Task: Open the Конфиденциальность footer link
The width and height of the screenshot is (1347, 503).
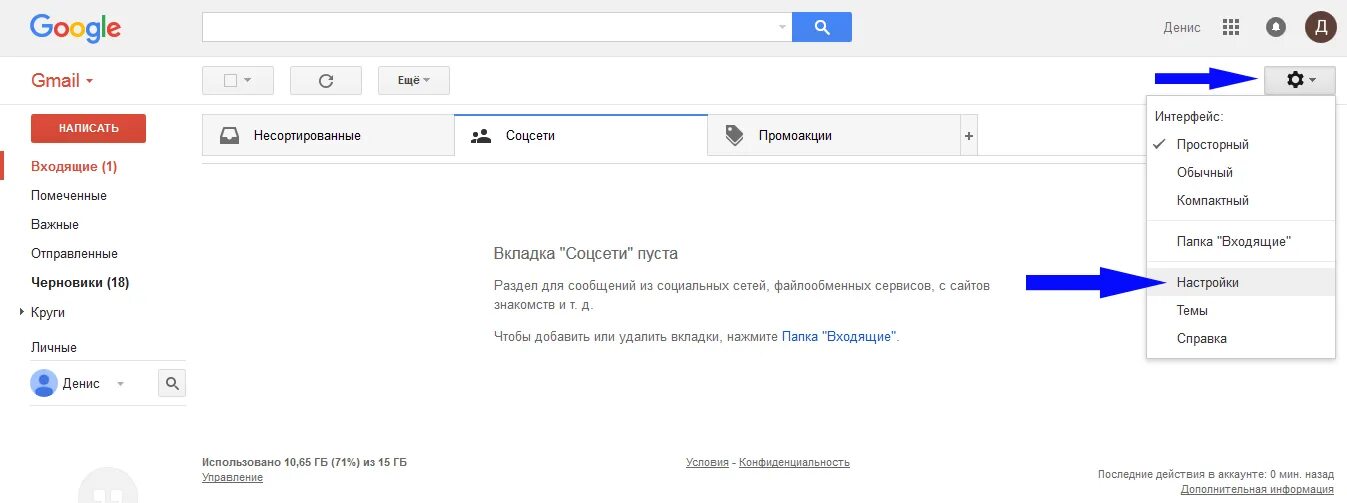Action: (795, 462)
